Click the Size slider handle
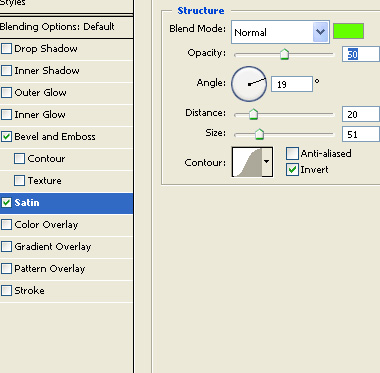The image size is (380, 373). [259, 134]
